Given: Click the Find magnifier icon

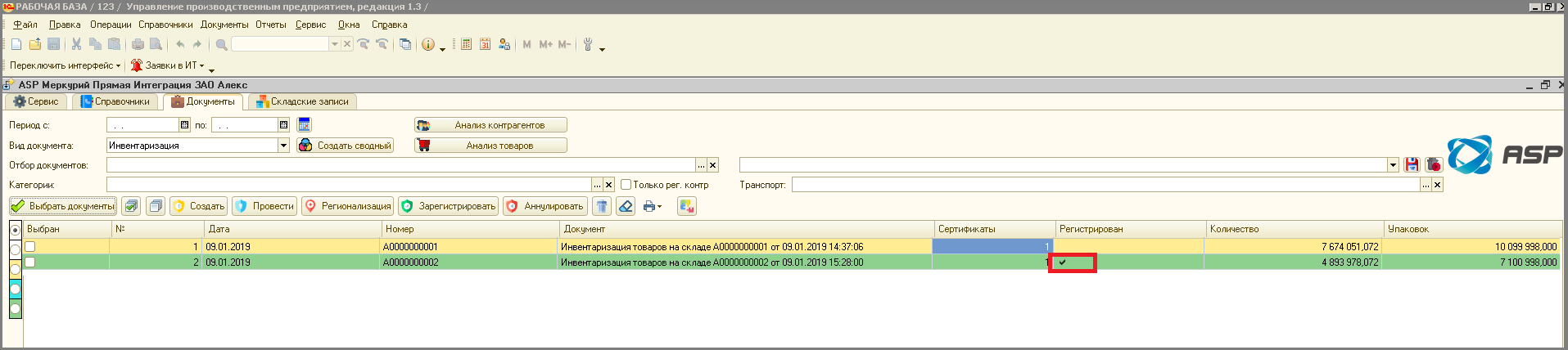Looking at the screenshot, I should coord(221,44).
